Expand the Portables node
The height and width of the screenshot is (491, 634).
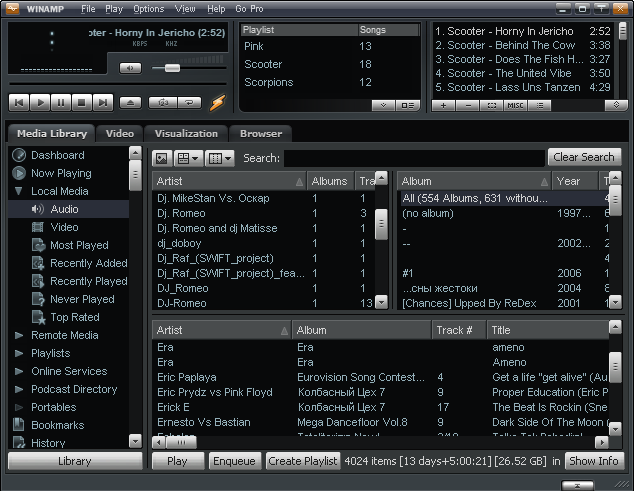19,407
